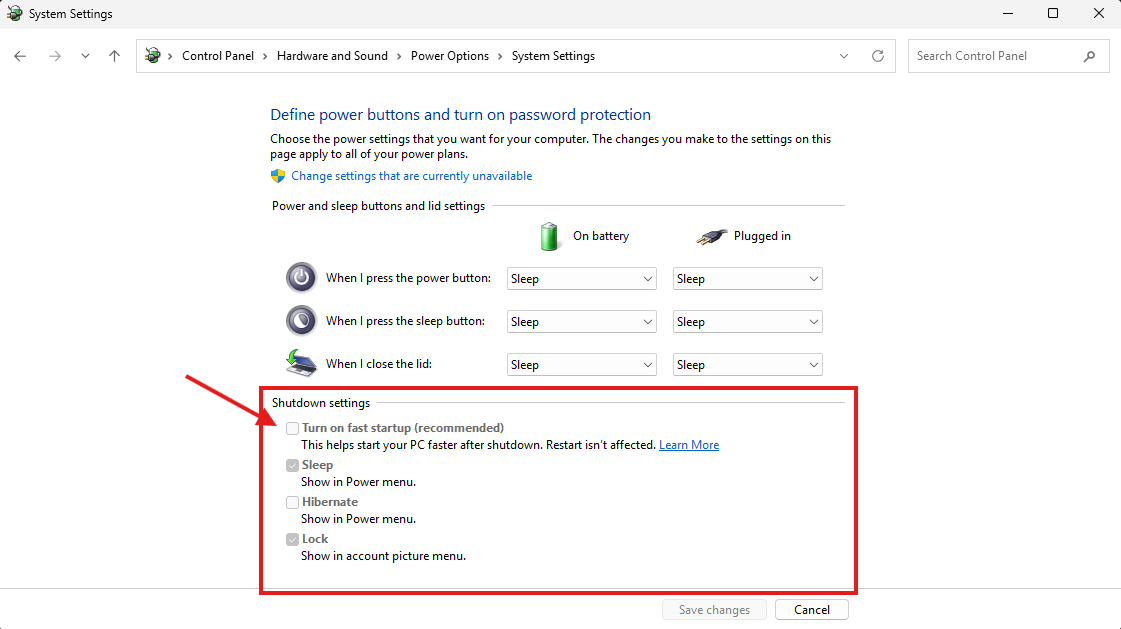The height and width of the screenshot is (629, 1121).
Task: Click the Forward navigation arrow
Action: [54, 56]
